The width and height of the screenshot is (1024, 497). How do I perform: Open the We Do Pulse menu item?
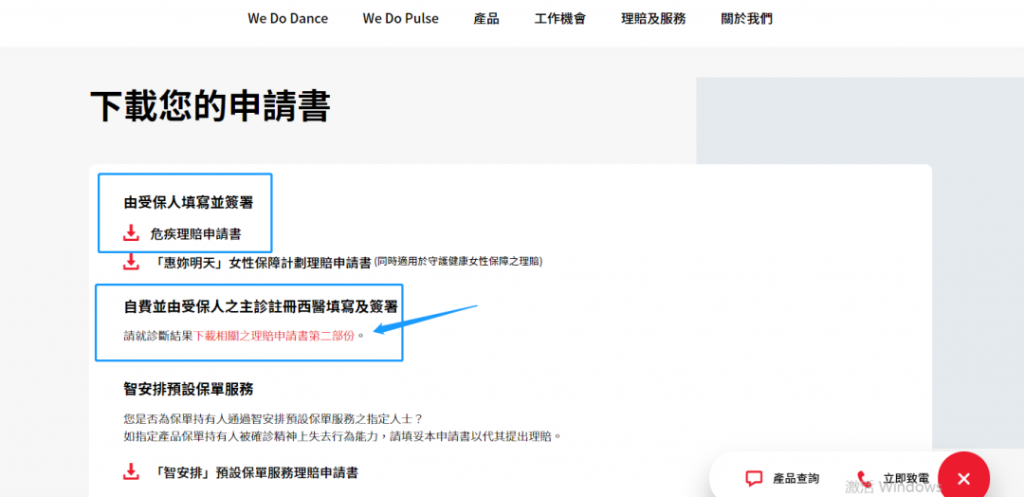[x=400, y=18]
